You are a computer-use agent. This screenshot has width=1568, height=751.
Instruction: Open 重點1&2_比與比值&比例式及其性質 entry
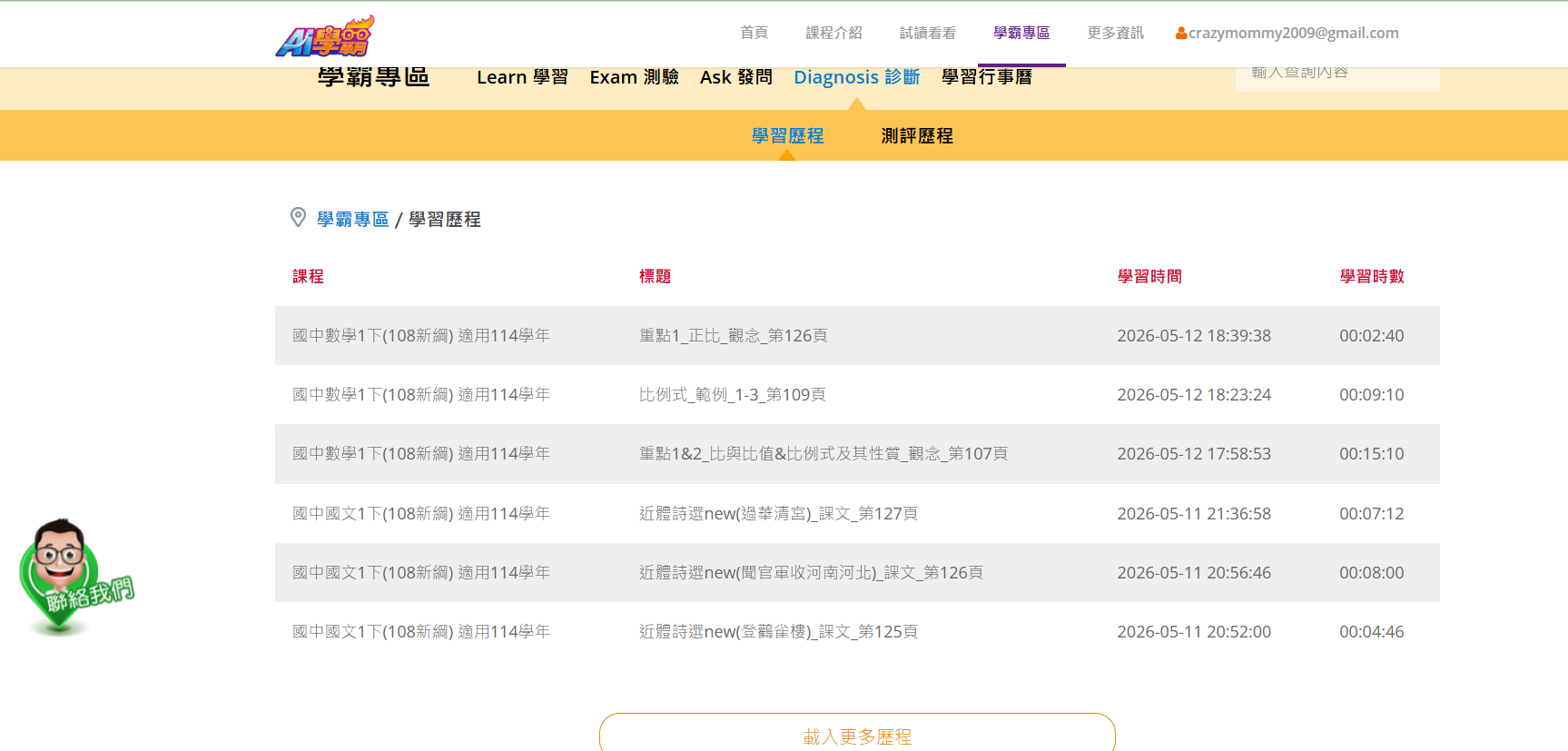point(823,453)
